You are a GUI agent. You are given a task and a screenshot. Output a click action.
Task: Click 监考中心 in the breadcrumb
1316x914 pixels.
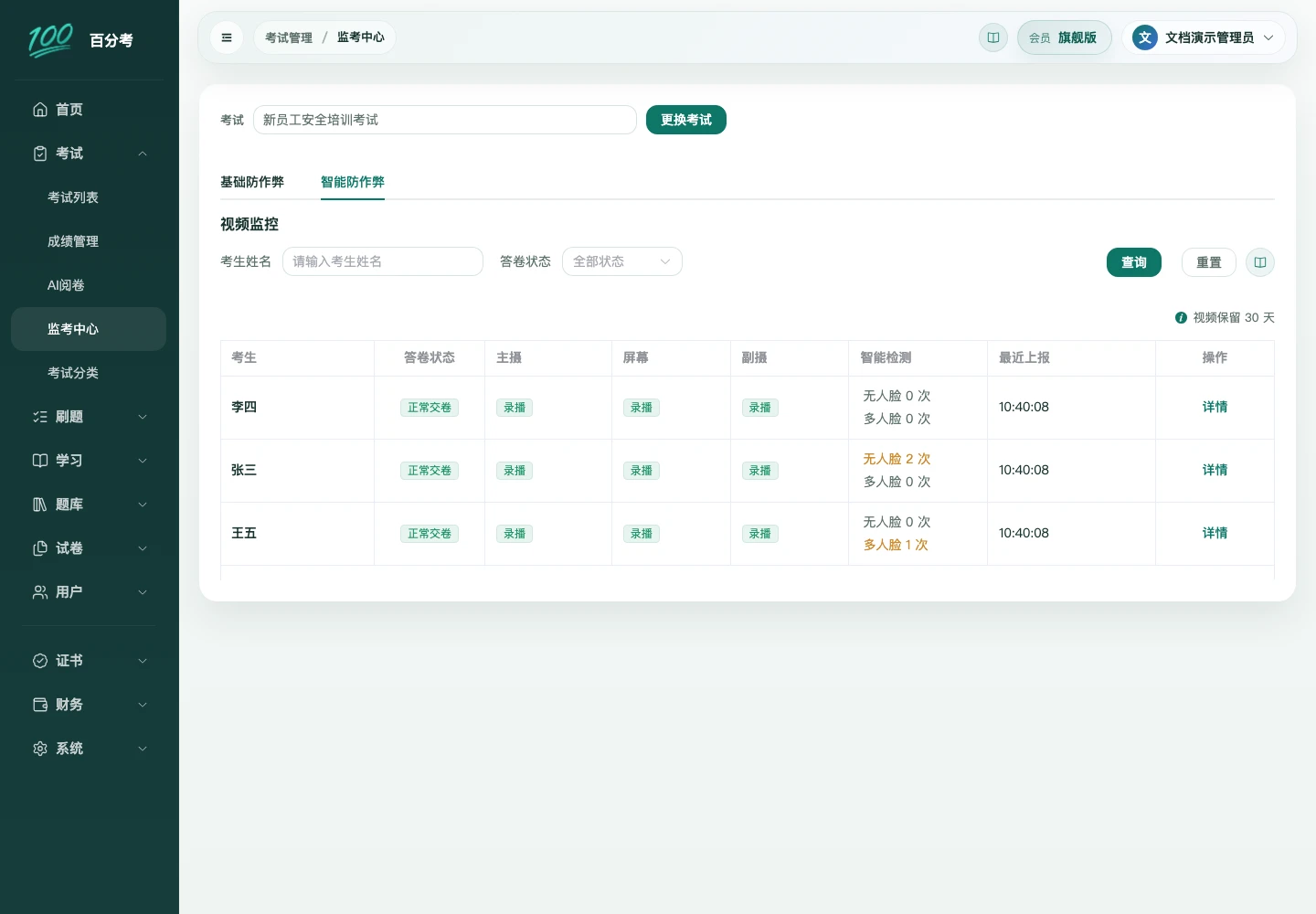361,37
